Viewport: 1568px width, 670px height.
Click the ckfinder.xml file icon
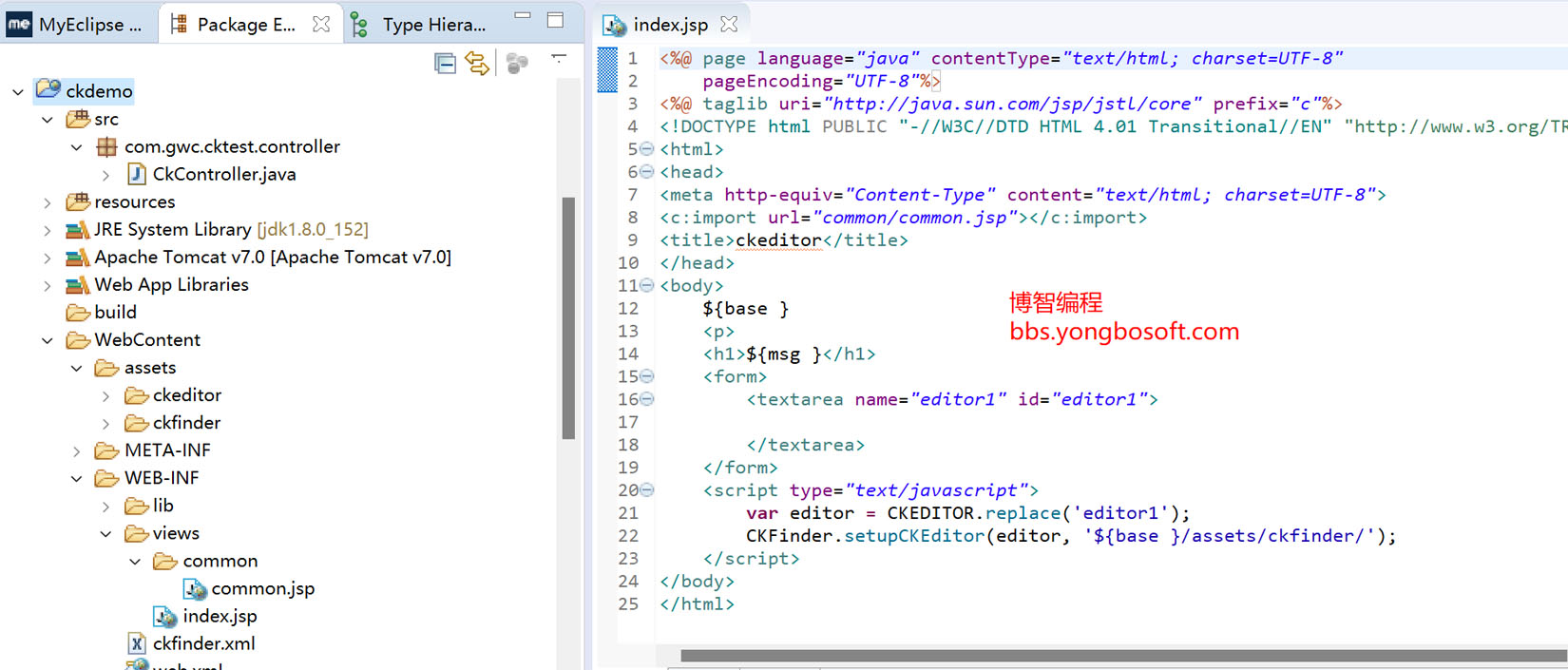pos(137,643)
